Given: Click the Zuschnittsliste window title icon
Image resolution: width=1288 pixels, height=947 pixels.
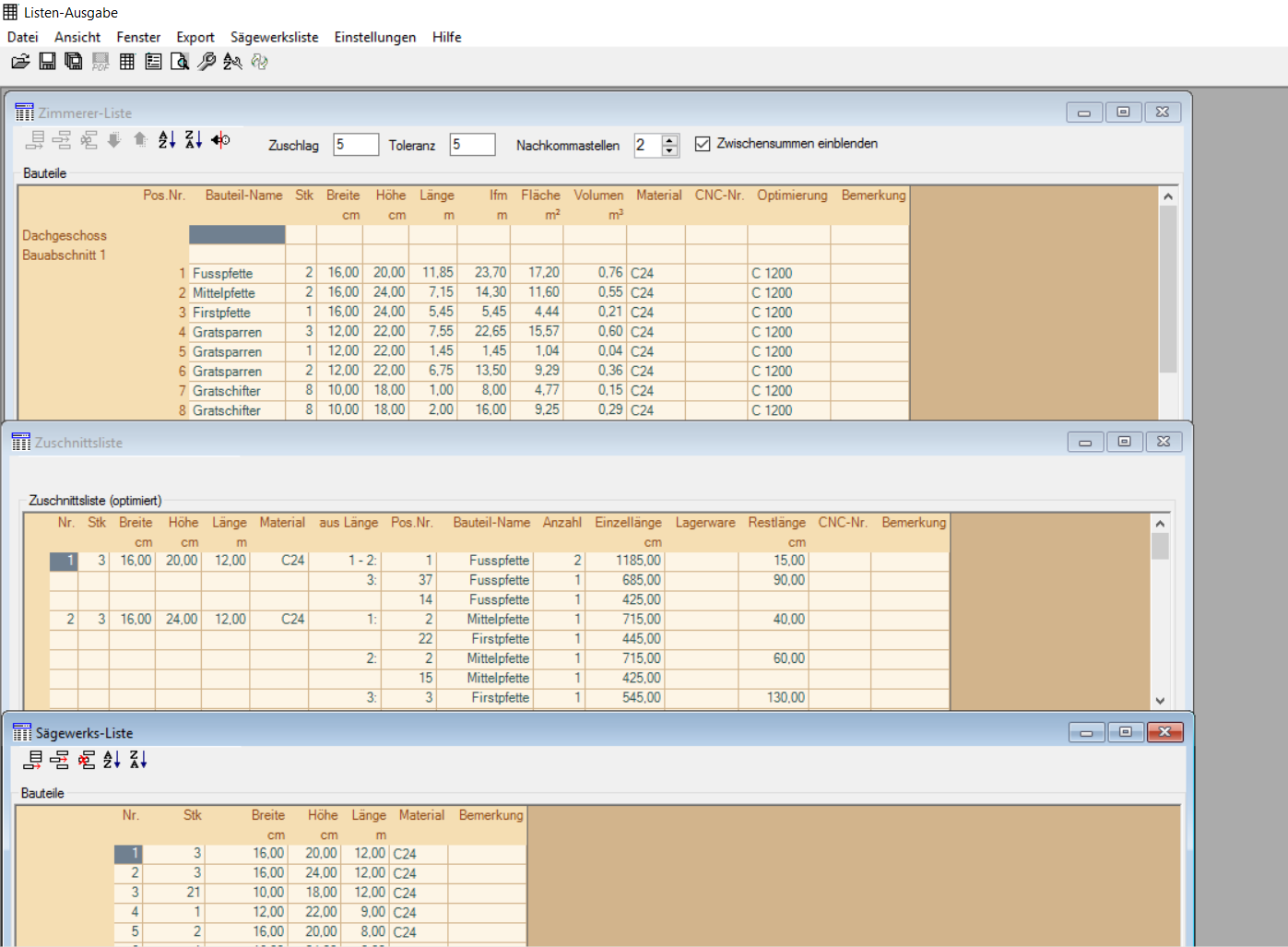Looking at the screenshot, I should point(21,442).
